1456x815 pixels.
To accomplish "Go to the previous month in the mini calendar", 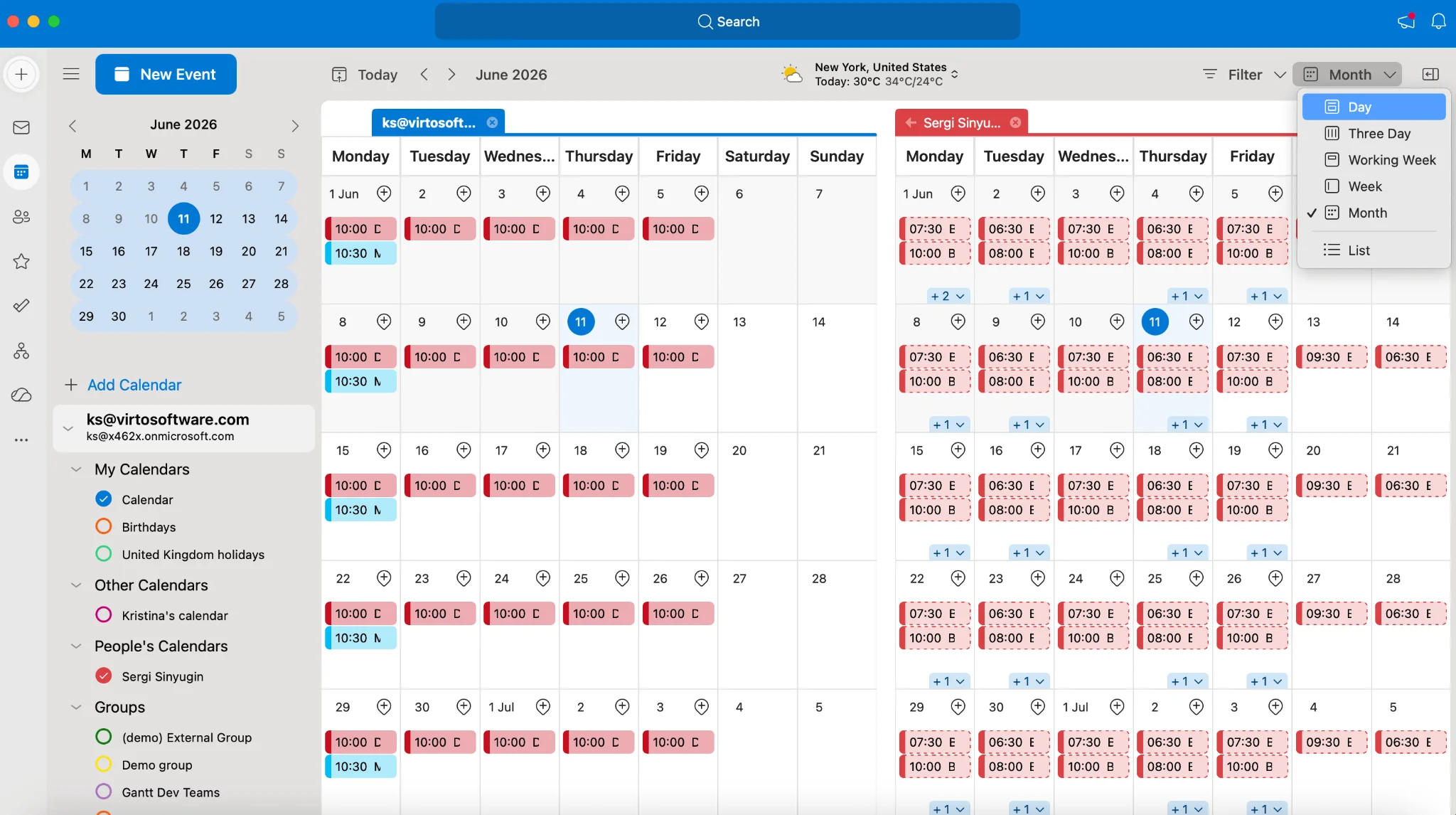I will click(x=72, y=126).
